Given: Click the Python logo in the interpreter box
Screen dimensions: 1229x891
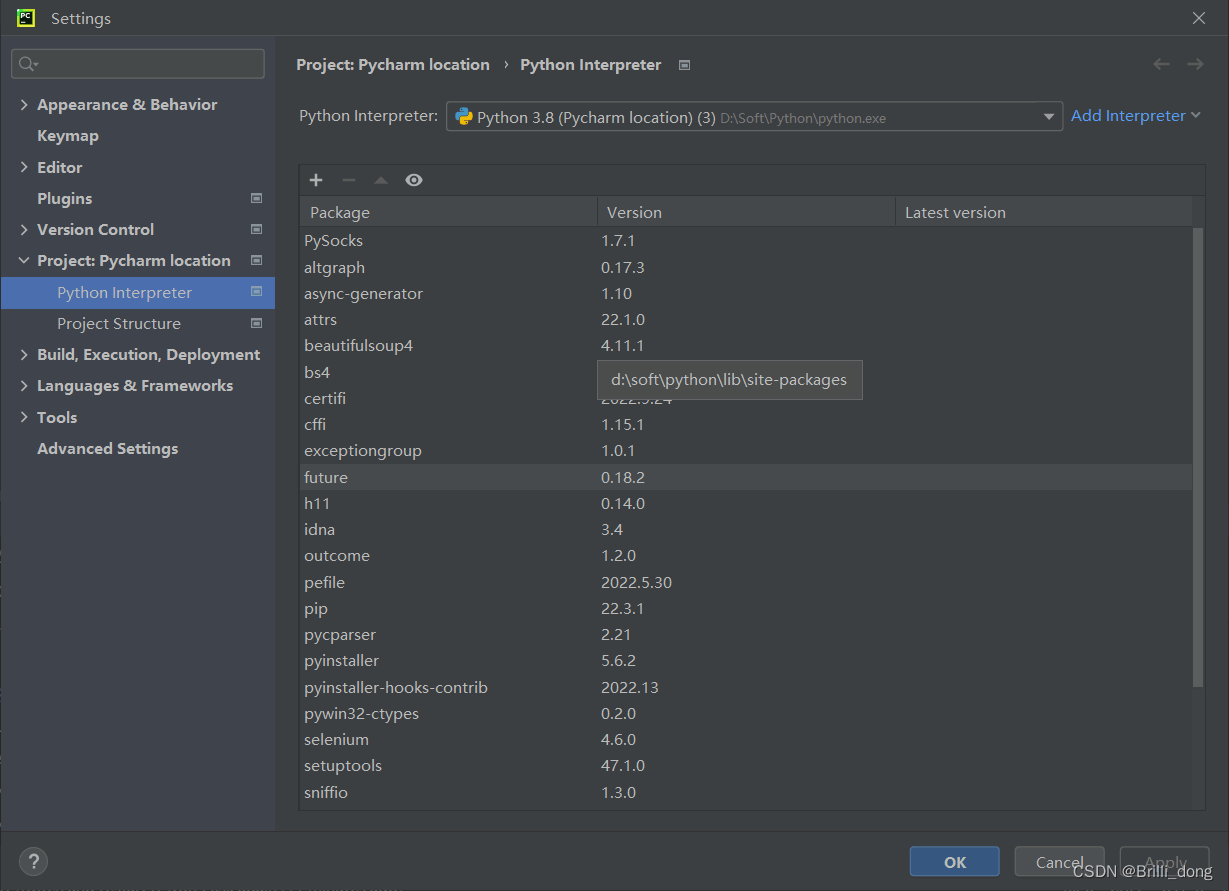Looking at the screenshot, I should click(x=463, y=117).
